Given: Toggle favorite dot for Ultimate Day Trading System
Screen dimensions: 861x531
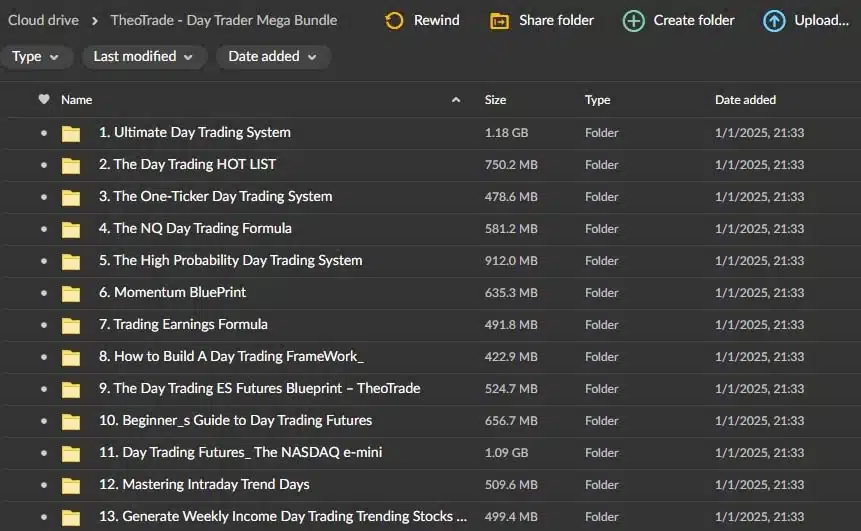Looking at the screenshot, I should [x=44, y=133].
